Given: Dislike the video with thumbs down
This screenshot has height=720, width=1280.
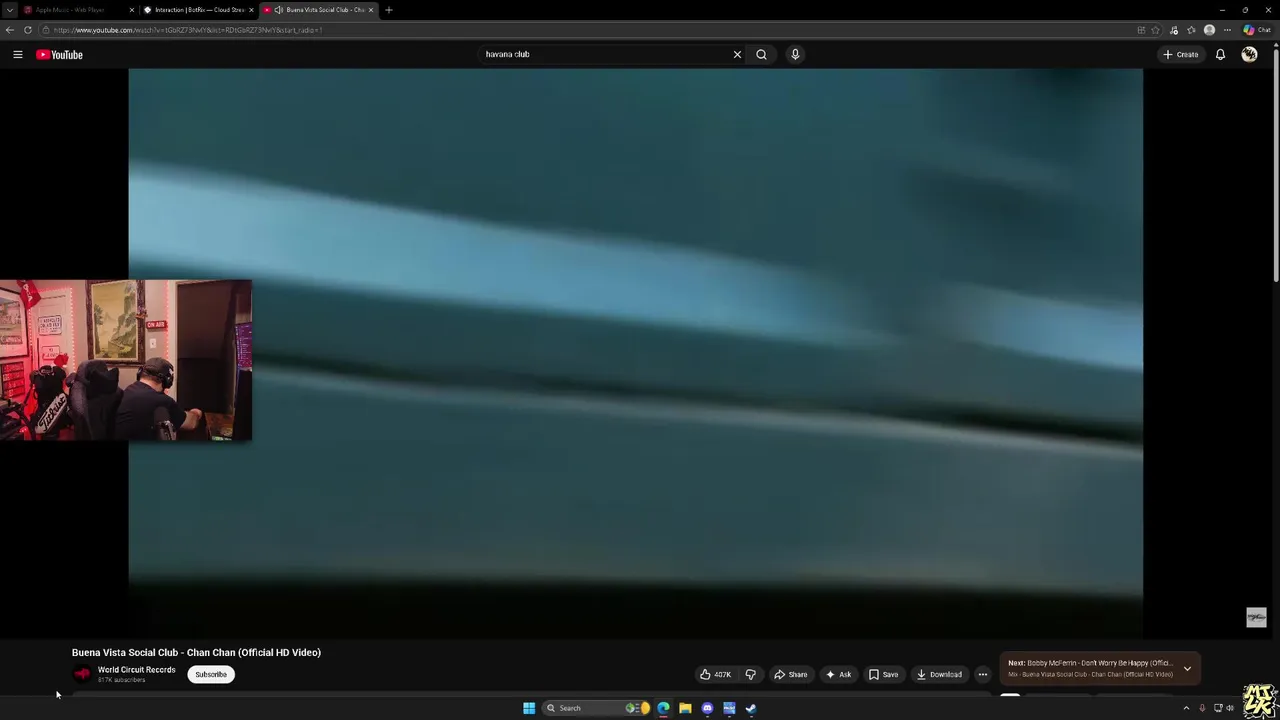Looking at the screenshot, I should pyautogui.click(x=750, y=674).
